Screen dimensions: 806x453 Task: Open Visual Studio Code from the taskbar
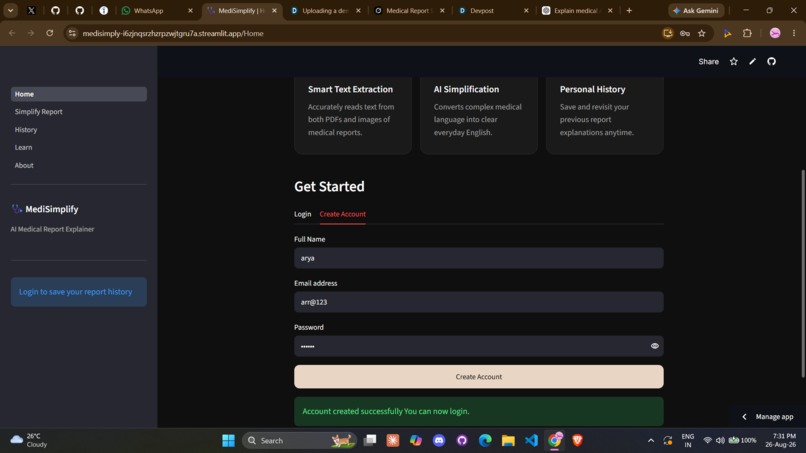click(531, 440)
